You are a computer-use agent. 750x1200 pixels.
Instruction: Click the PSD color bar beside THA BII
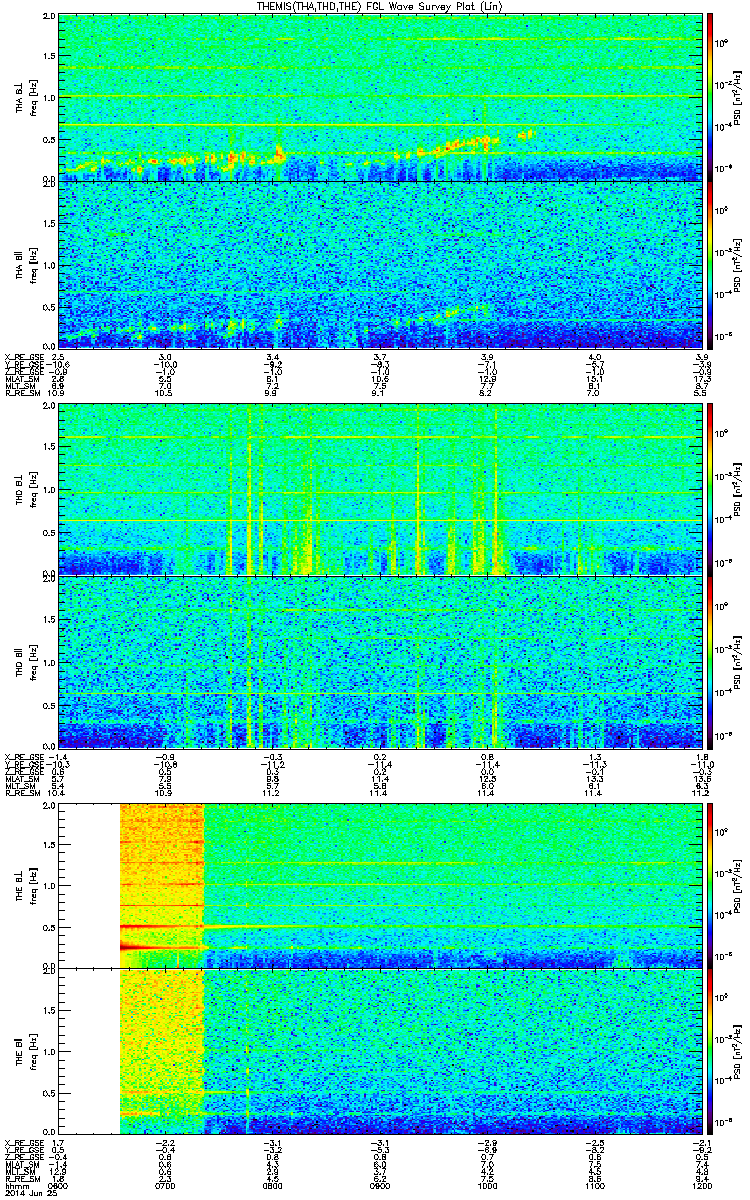pos(710,263)
